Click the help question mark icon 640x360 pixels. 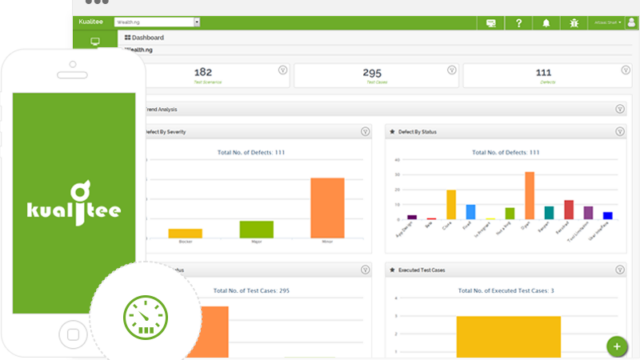[x=518, y=23]
